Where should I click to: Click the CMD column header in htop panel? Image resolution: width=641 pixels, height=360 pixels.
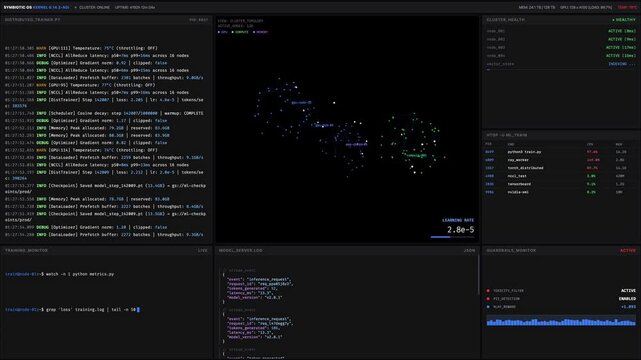coord(511,144)
